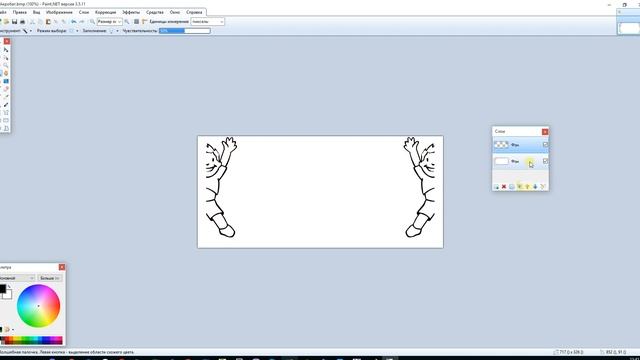Pick a hue on the color wheel
The height and width of the screenshot is (360, 640).
tap(38, 306)
